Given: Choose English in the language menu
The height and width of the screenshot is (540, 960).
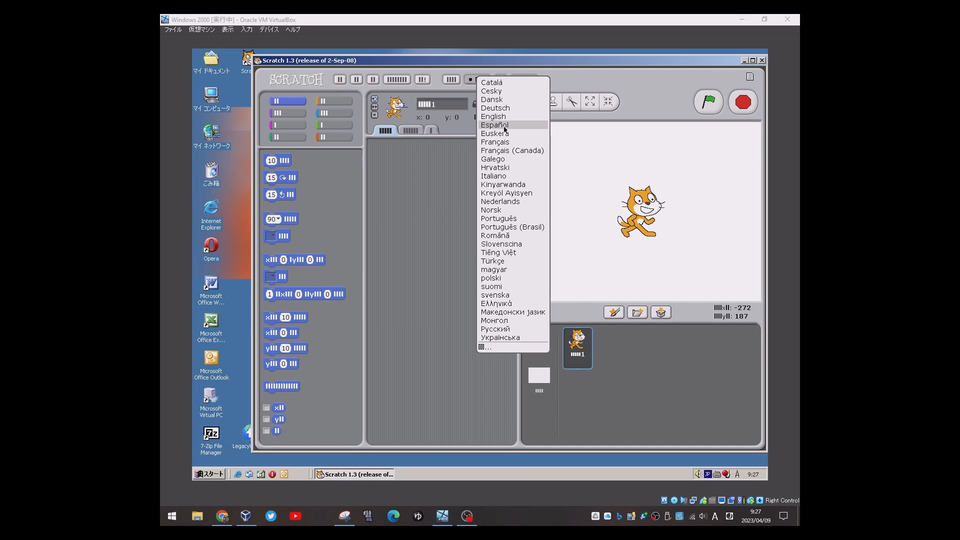Looking at the screenshot, I should (512, 116).
